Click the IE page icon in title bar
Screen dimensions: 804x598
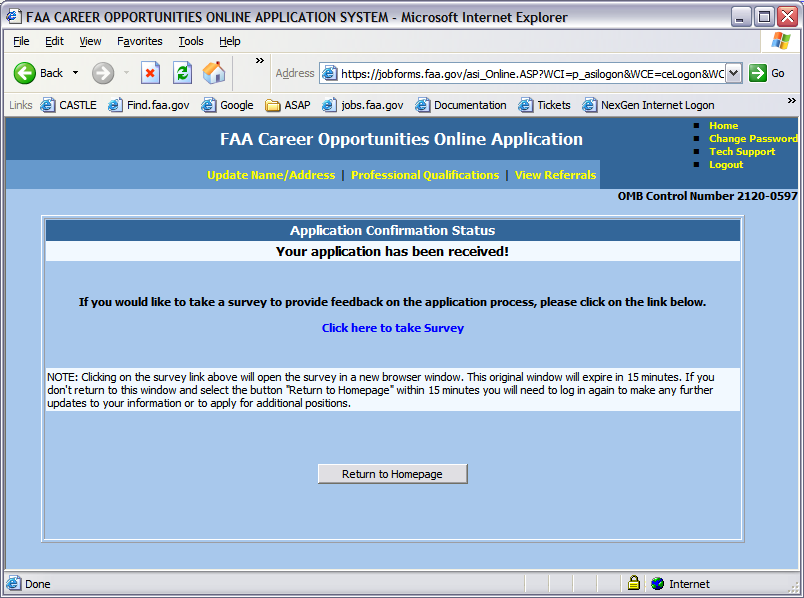click(13, 16)
